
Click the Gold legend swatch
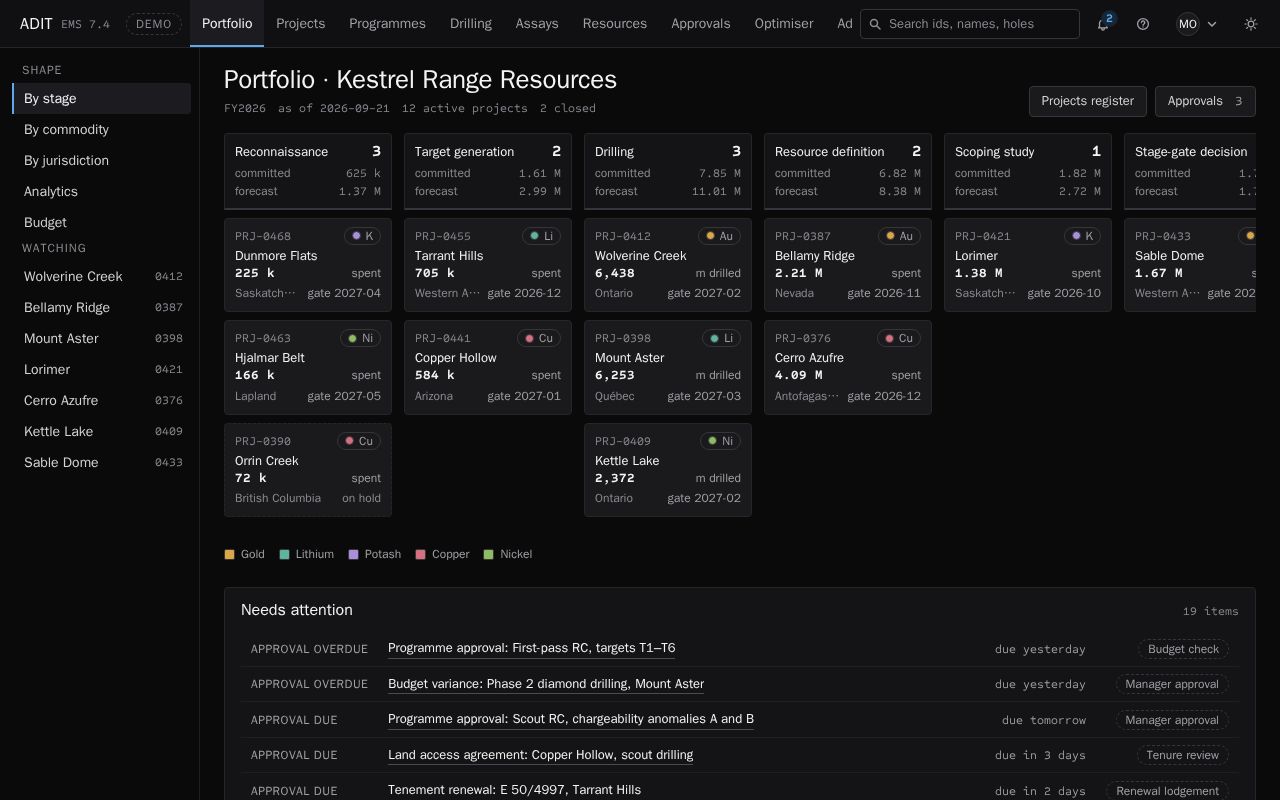(x=229, y=554)
